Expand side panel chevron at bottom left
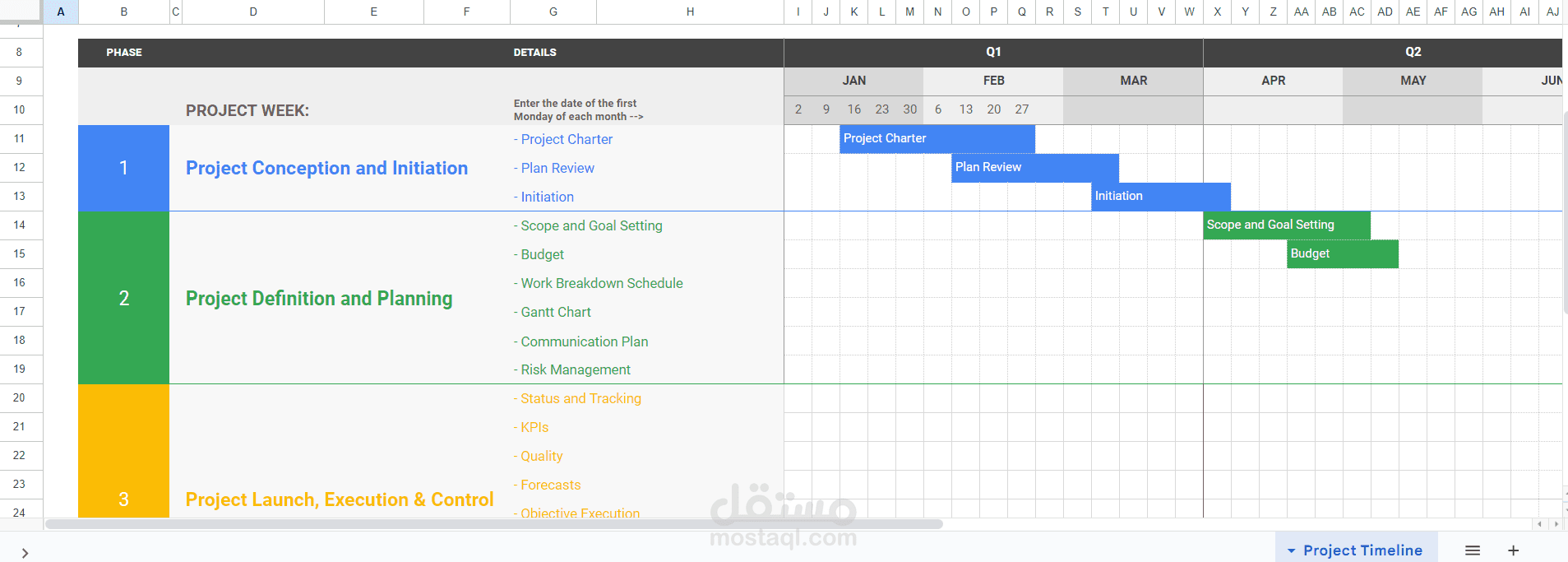Image resolution: width=1568 pixels, height=562 pixels. (25, 553)
